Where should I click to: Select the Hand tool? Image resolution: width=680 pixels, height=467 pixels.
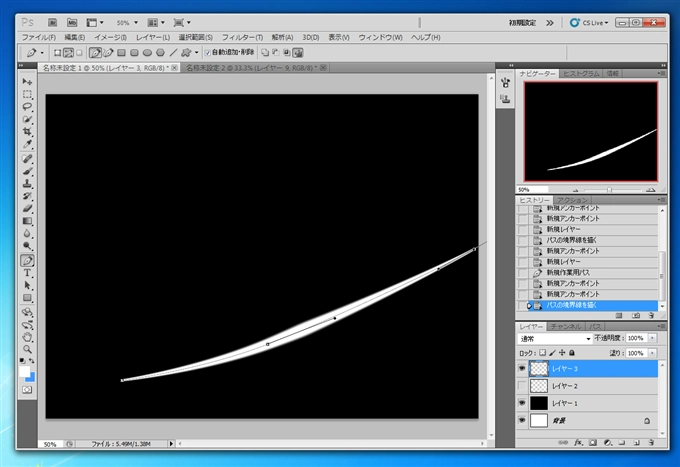[27, 337]
